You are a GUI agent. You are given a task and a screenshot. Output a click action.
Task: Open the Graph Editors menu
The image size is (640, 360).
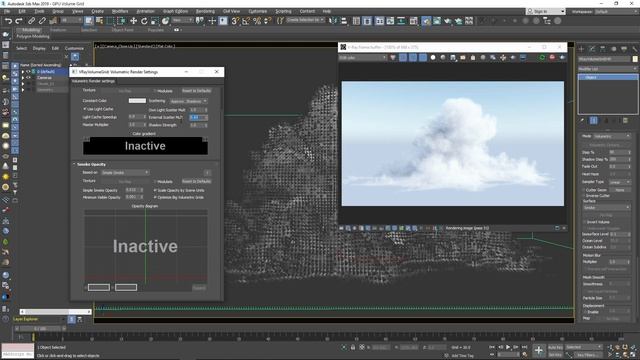coord(175,11)
